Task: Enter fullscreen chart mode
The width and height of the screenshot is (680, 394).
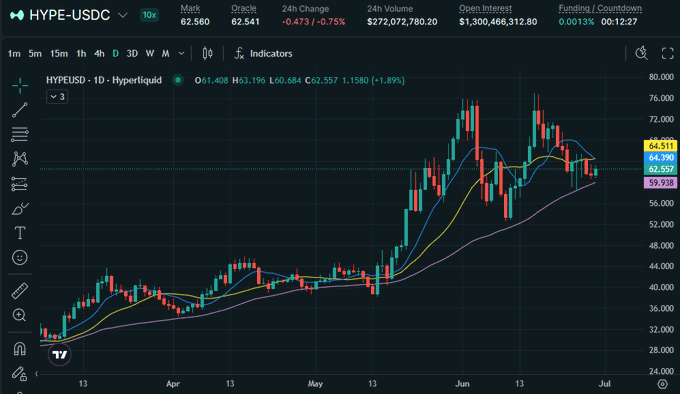Action: tap(667, 53)
